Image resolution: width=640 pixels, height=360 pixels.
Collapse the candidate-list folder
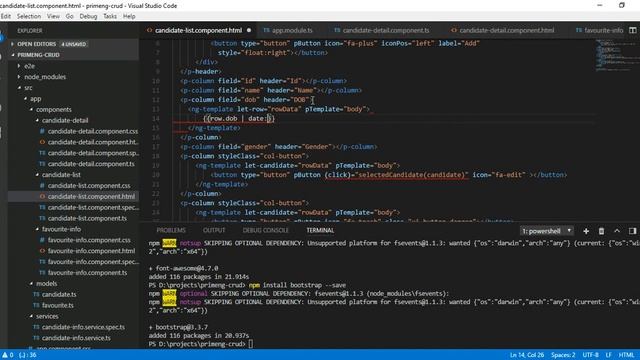[x=61, y=175]
